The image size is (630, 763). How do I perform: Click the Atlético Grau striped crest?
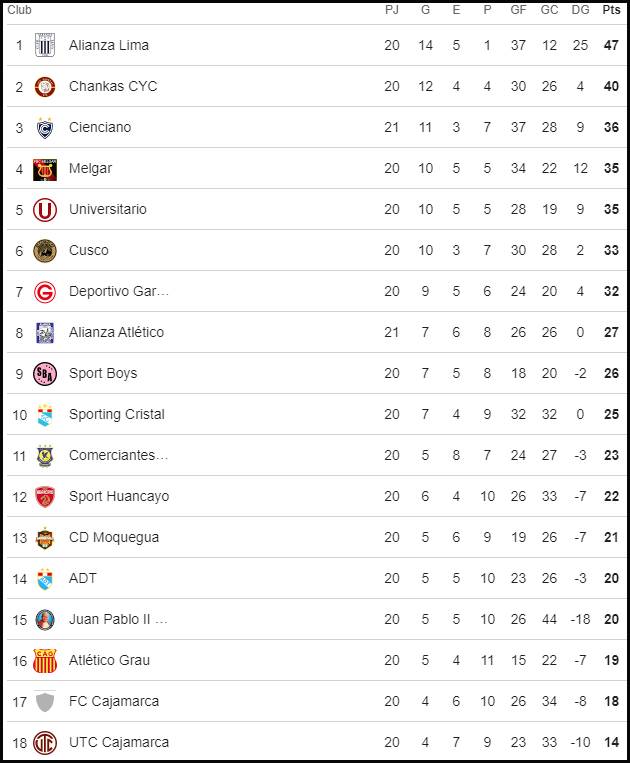pos(45,661)
